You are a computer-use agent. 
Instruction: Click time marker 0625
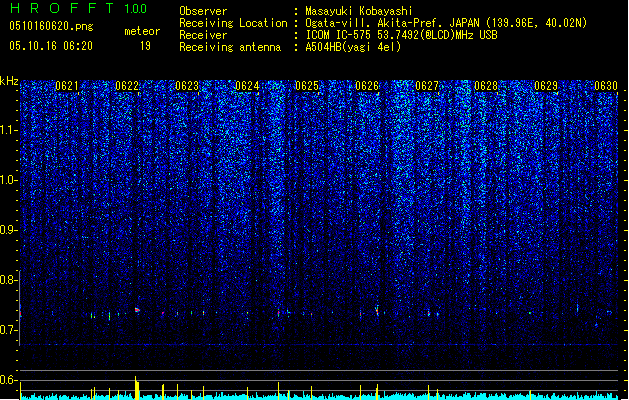[307, 86]
